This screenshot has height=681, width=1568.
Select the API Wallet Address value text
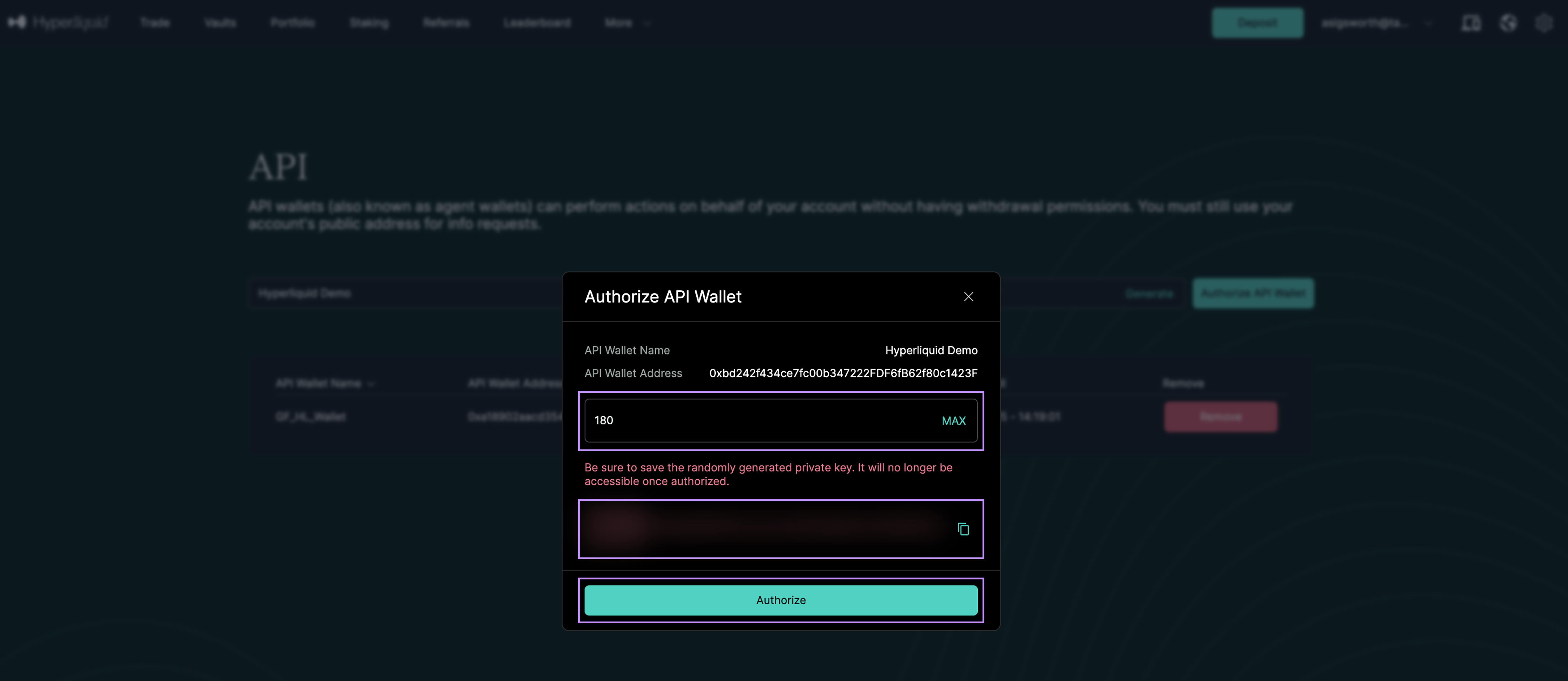tap(843, 373)
